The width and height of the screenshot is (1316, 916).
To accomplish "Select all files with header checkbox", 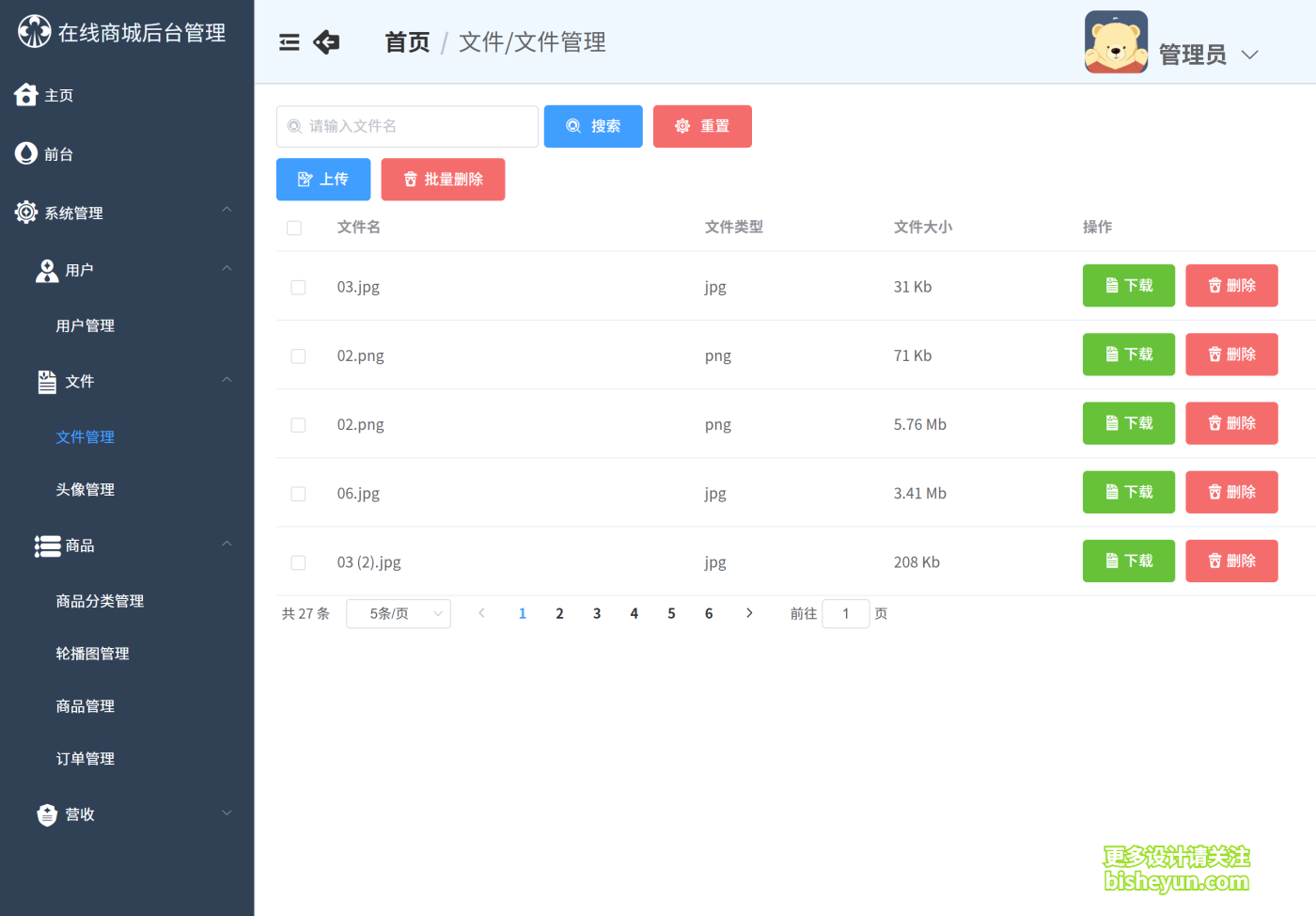I will click(294, 228).
